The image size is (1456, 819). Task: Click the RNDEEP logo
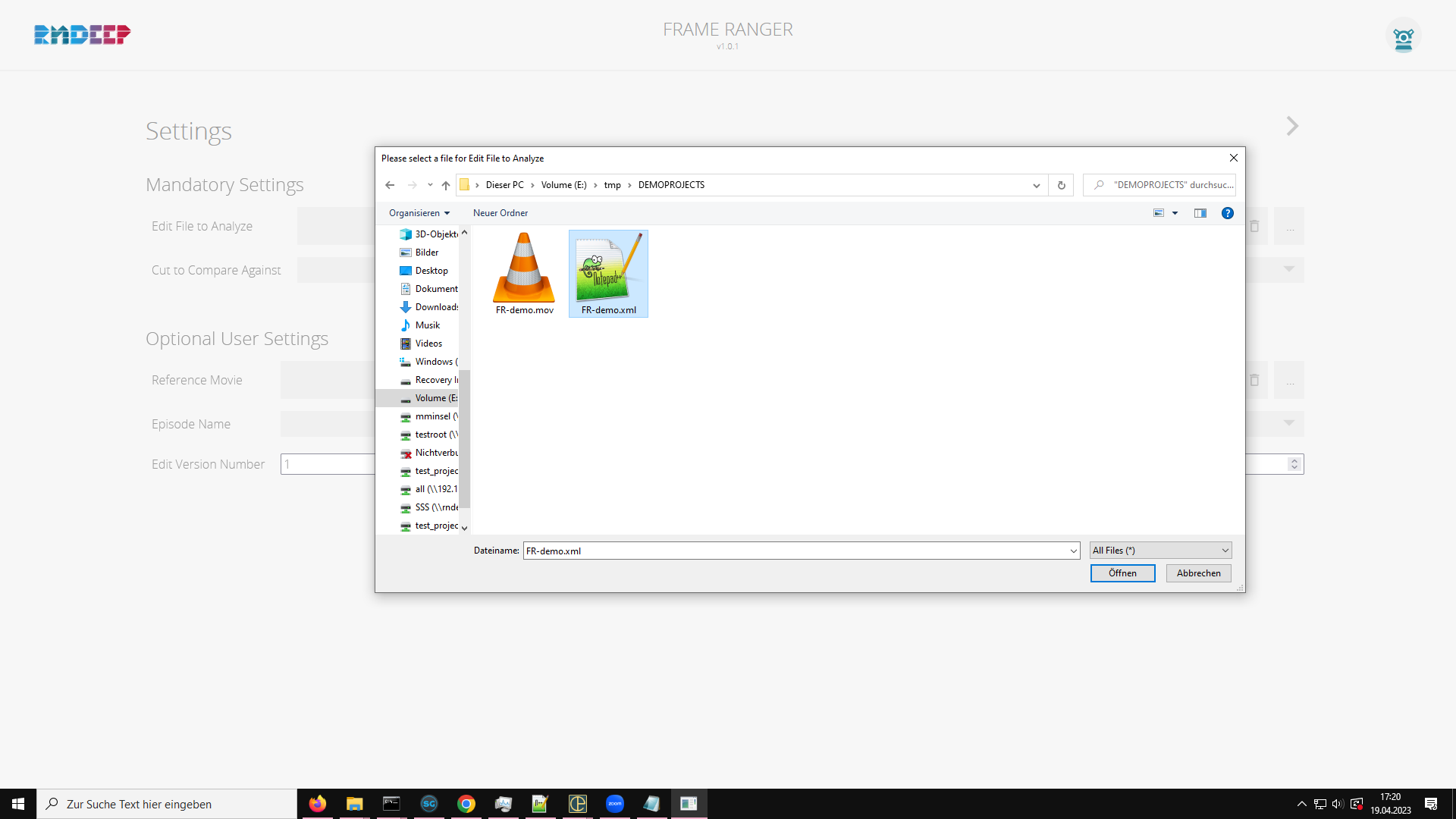click(82, 34)
